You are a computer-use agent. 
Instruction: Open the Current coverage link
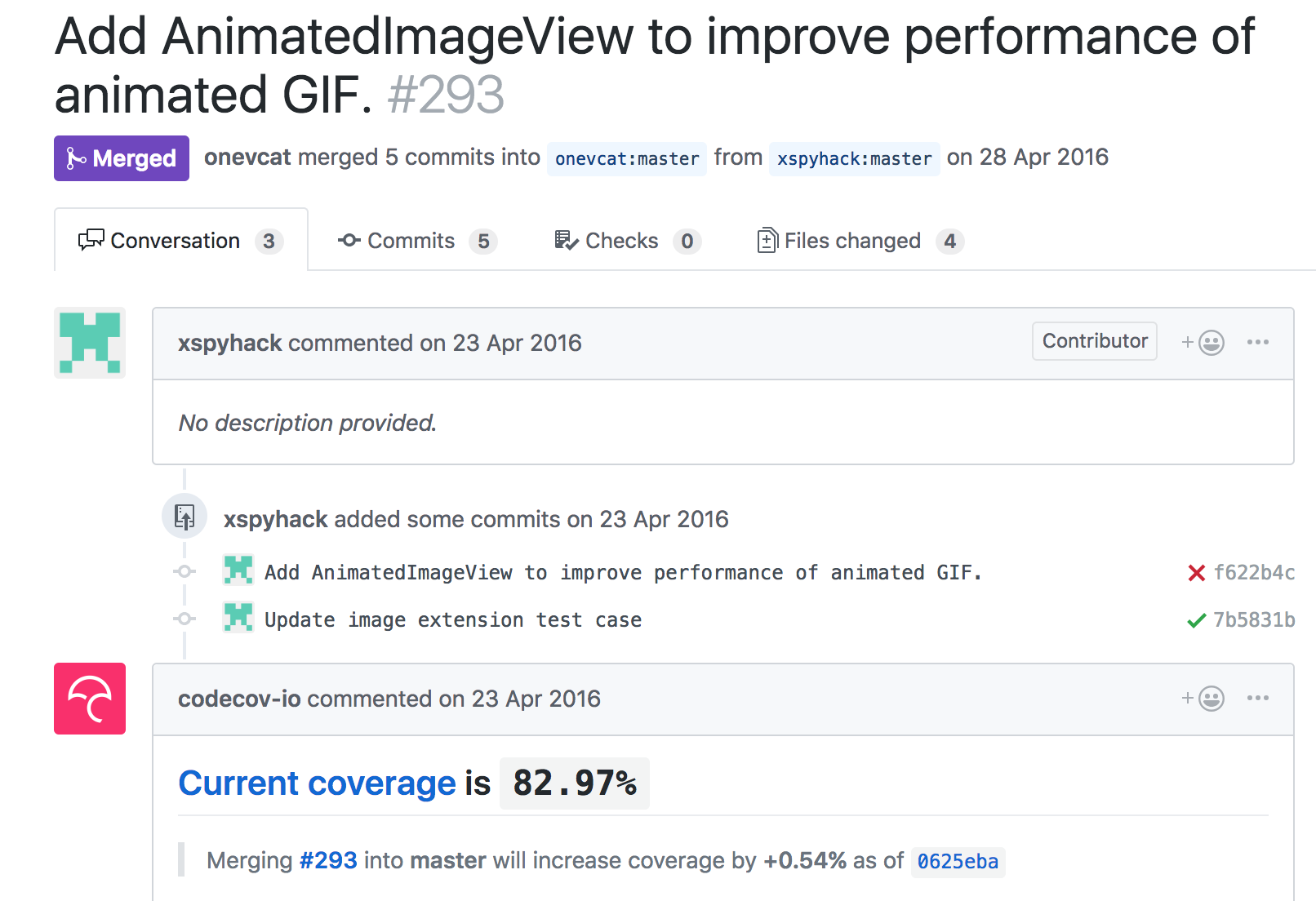(317, 783)
